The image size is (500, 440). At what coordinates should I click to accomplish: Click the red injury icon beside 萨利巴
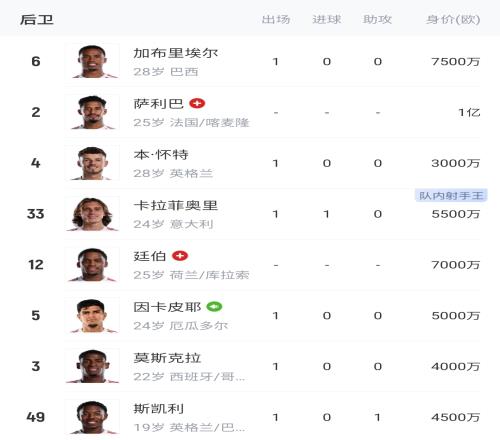197,103
